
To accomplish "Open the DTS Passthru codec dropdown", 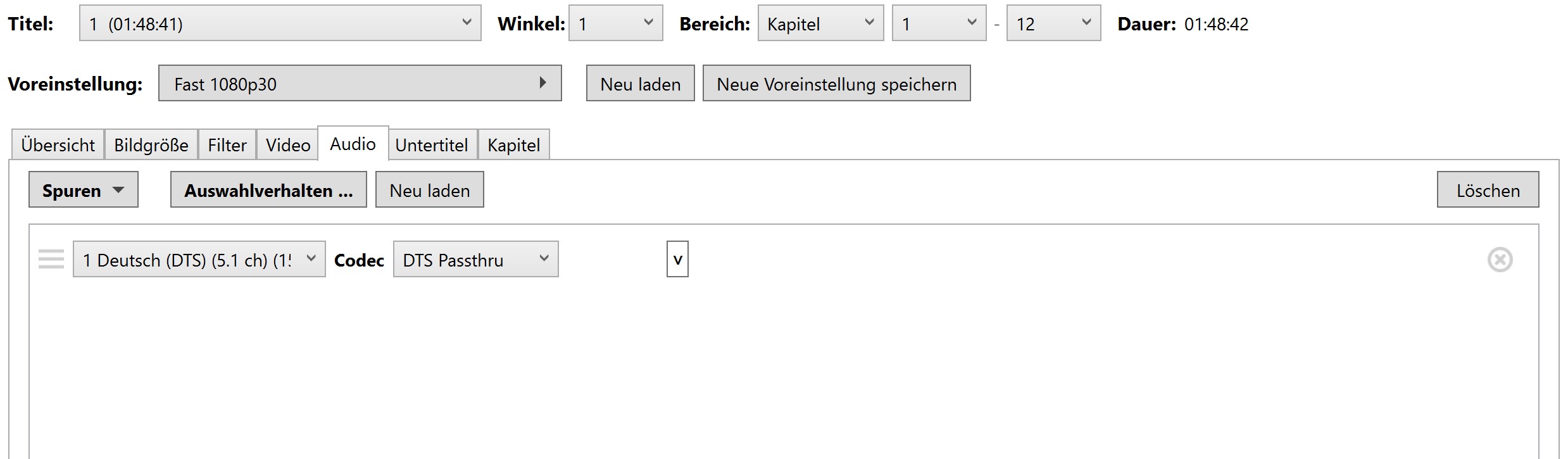I will (475, 260).
